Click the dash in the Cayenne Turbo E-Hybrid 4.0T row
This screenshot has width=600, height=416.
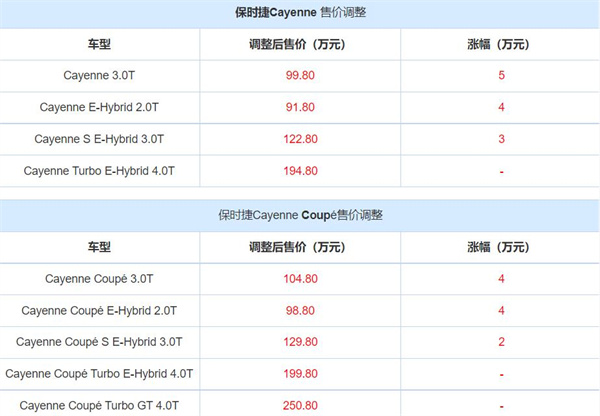(501, 172)
